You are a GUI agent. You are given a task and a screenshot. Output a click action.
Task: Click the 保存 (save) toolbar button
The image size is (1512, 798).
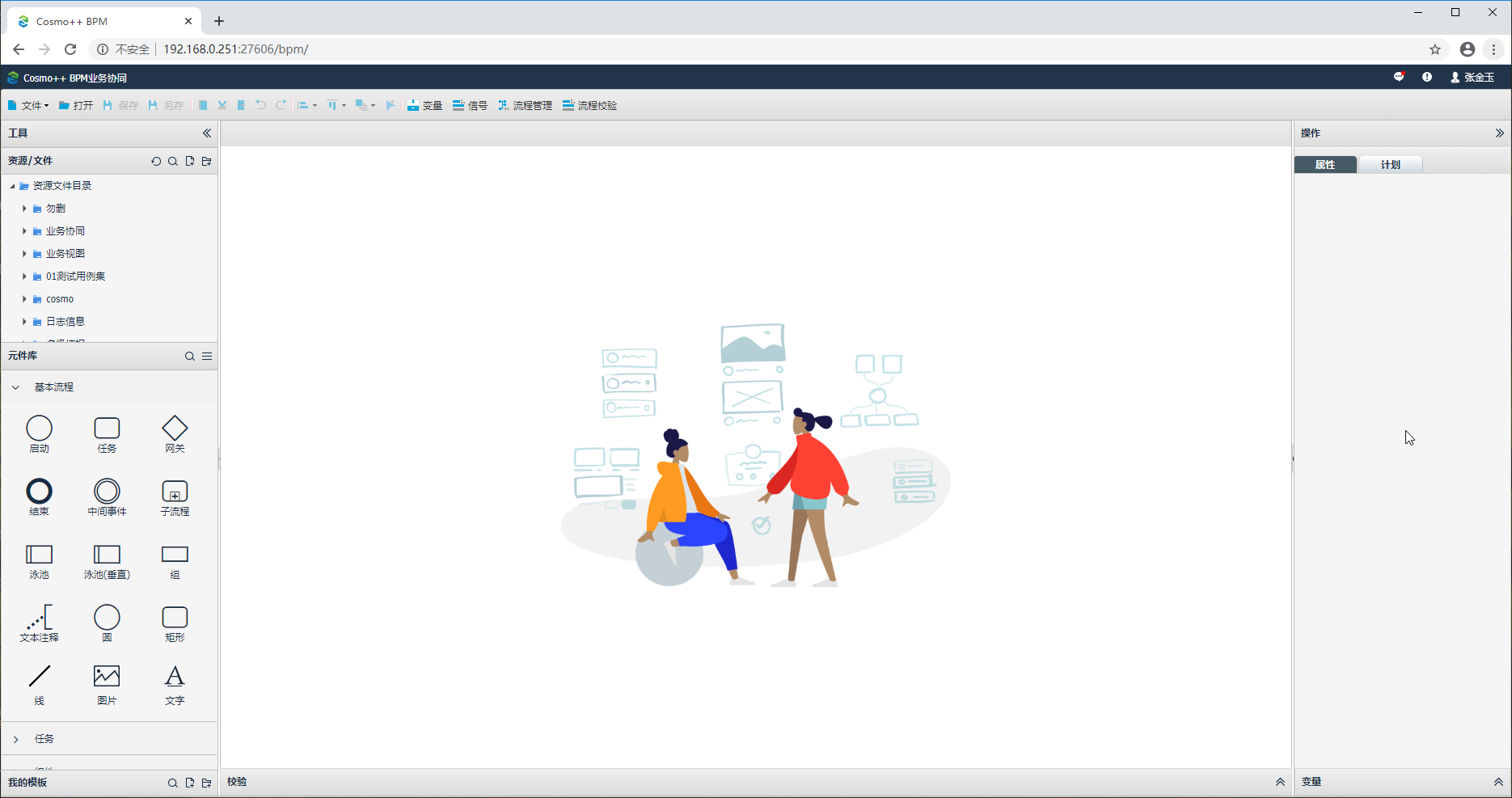pos(120,105)
